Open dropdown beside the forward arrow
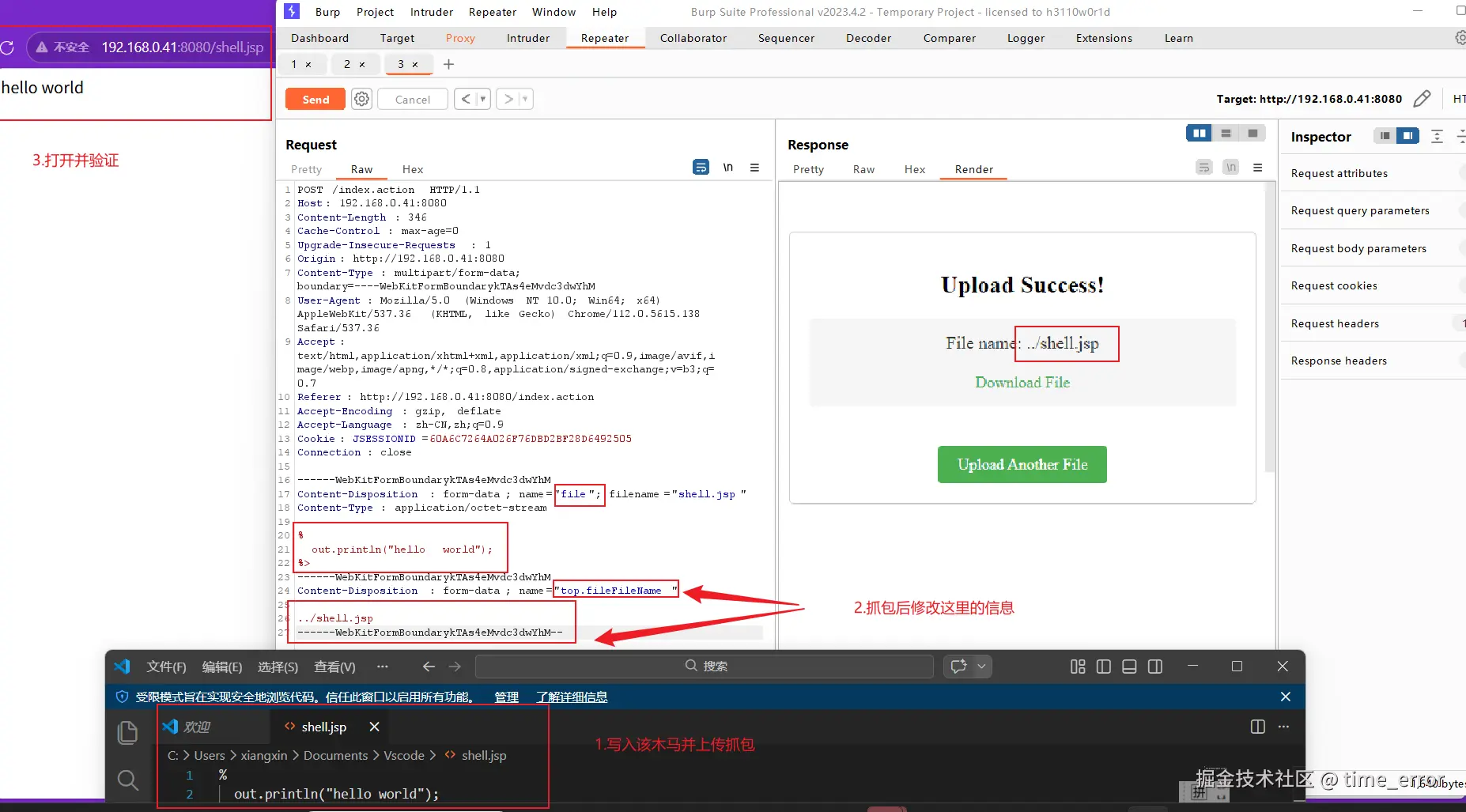Viewport: 1466px width, 812px height. 524,98
